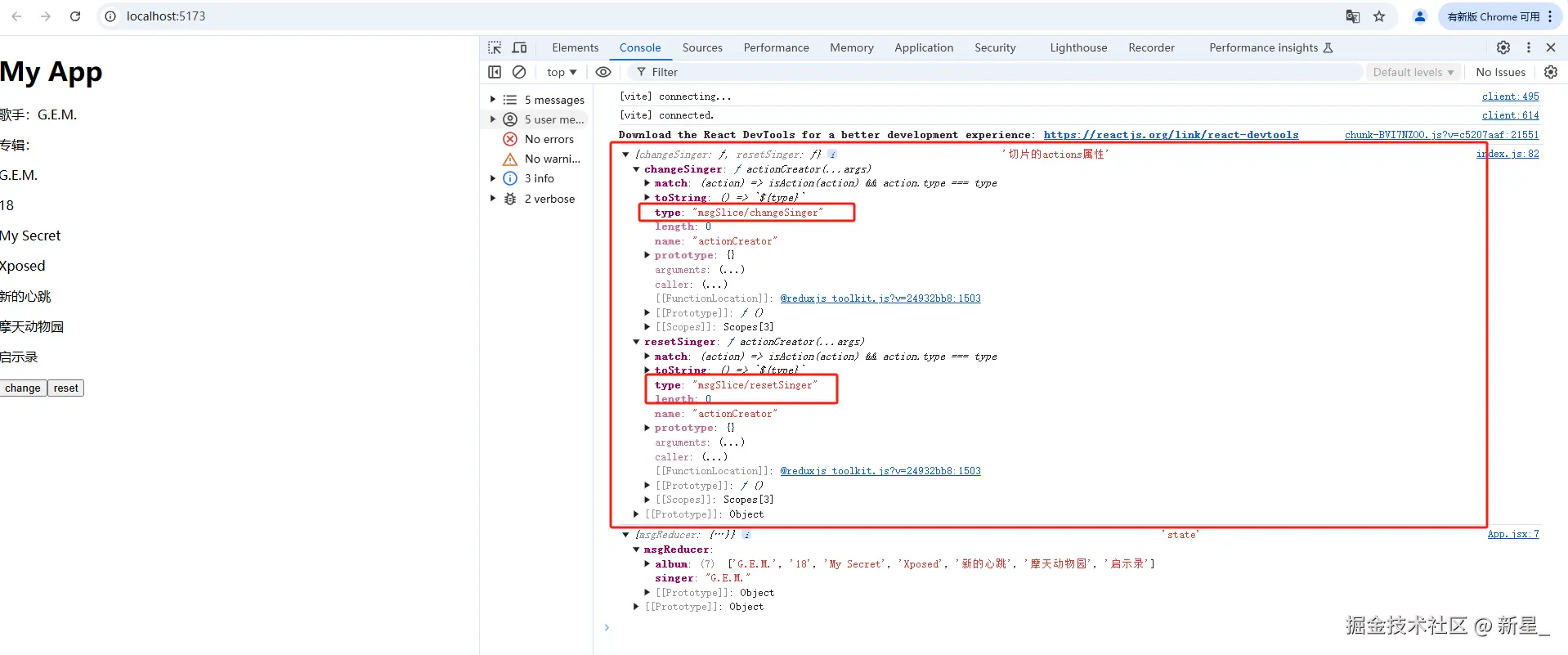This screenshot has width=1568, height=655.
Task: Toggle the device toolbar icon
Action: pyautogui.click(x=519, y=47)
